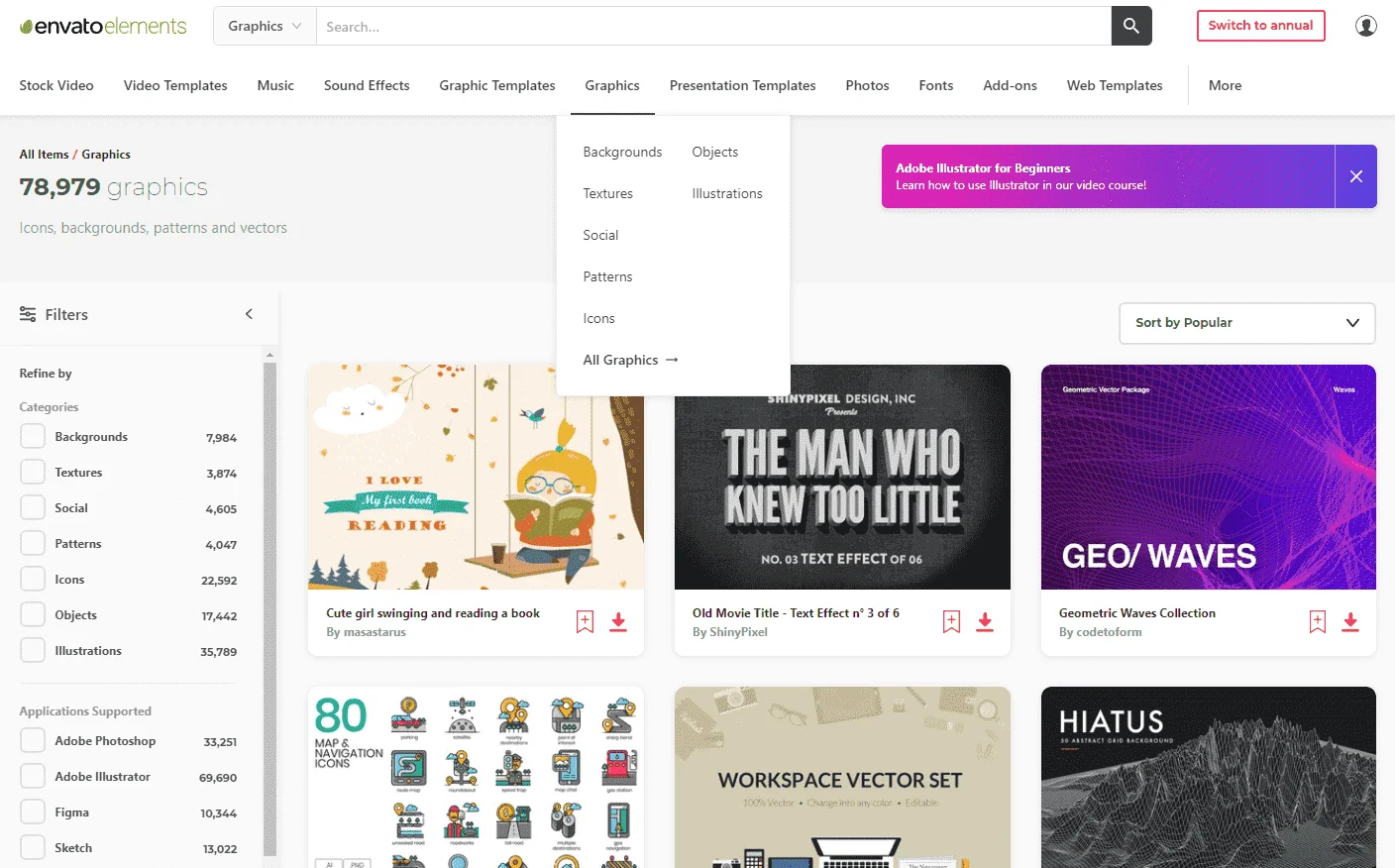The height and width of the screenshot is (868, 1395).
Task: Select the Graphics navigation tab
Action: pos(612,85)
